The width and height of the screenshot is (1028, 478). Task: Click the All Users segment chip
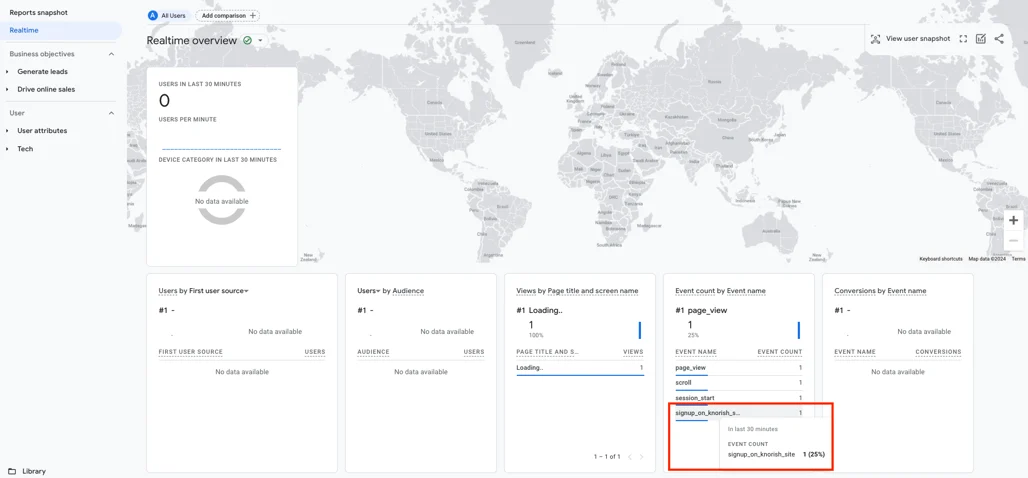167,16
